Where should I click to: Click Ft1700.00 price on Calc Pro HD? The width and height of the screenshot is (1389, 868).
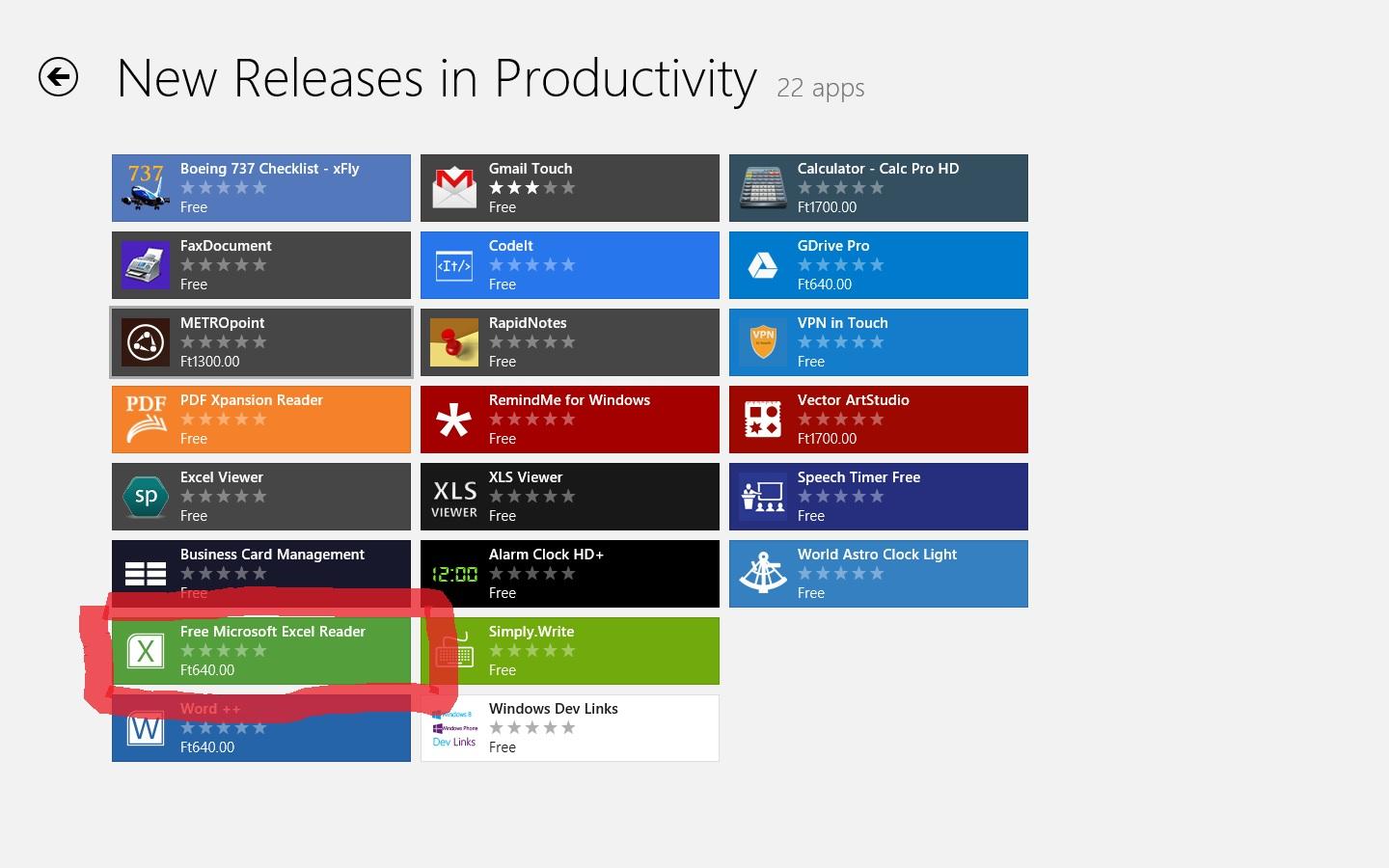coord(827,207)
